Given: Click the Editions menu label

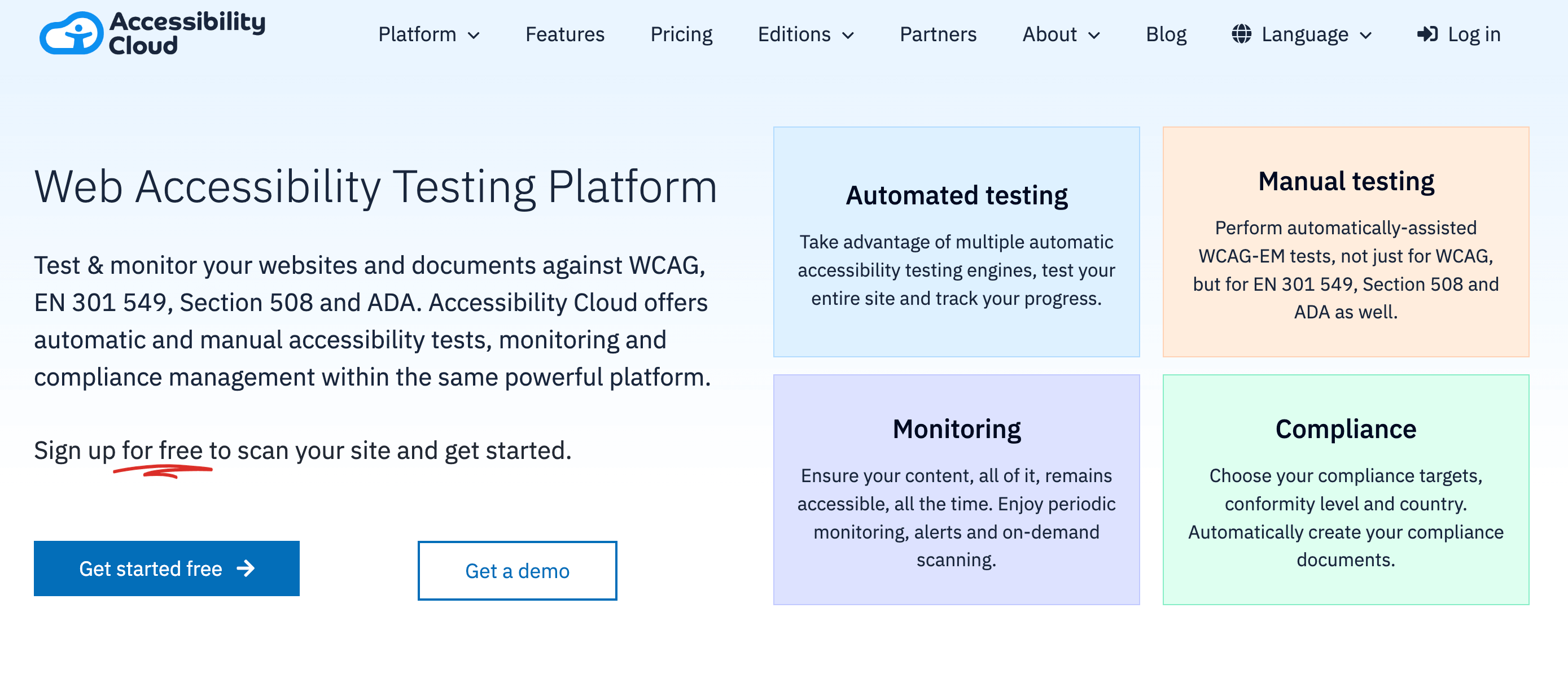Looking at the screenshot, I should click(x=794, y=34).
